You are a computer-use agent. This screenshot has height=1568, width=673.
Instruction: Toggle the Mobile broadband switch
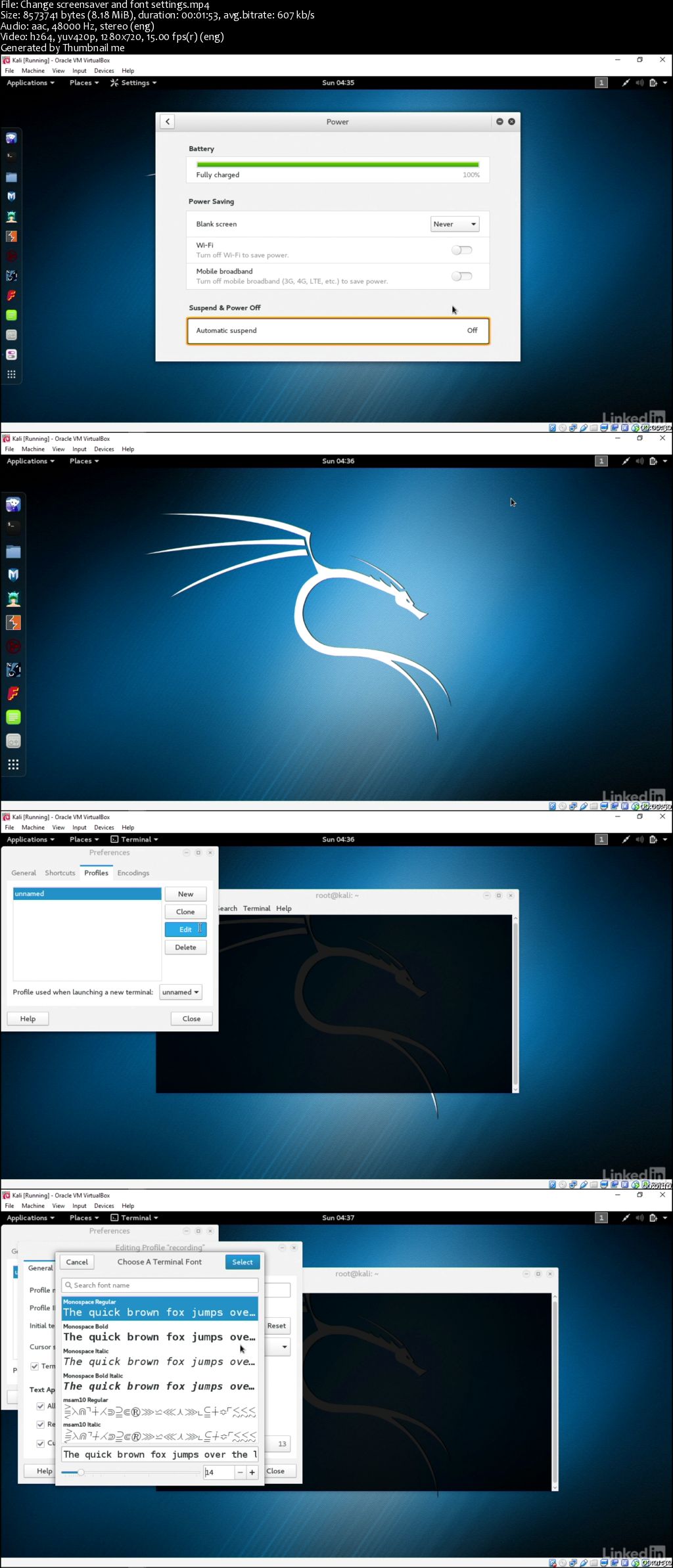coord(462,276)
